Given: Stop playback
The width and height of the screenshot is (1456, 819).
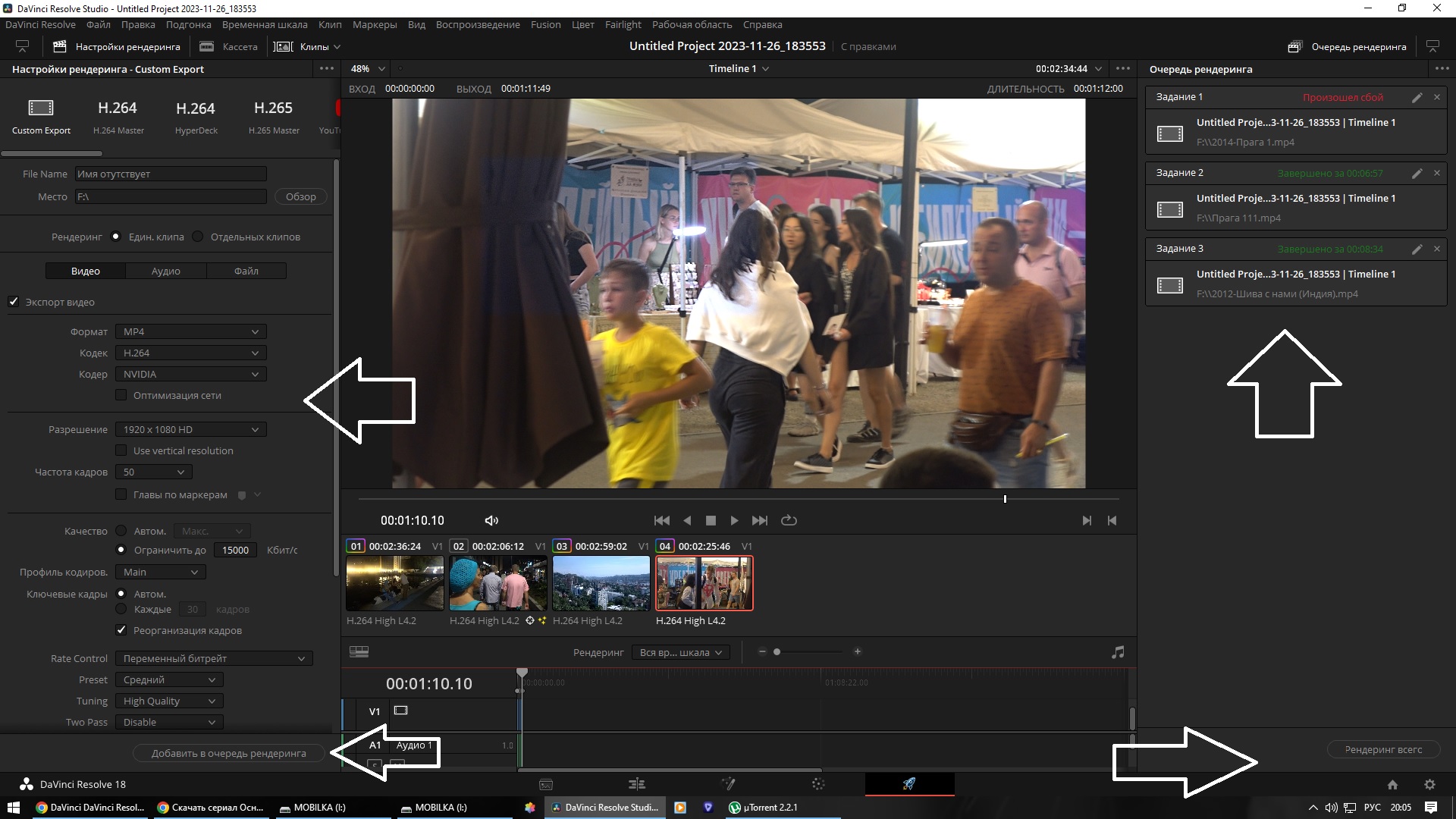Looking at the screenshot, I should point(711,520).
